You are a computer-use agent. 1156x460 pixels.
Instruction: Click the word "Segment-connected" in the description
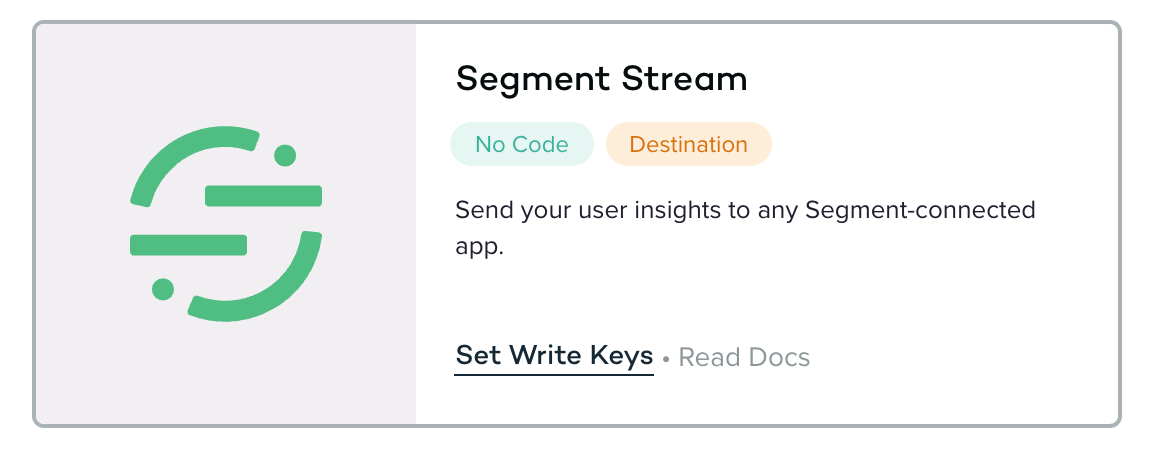[919, 211]
